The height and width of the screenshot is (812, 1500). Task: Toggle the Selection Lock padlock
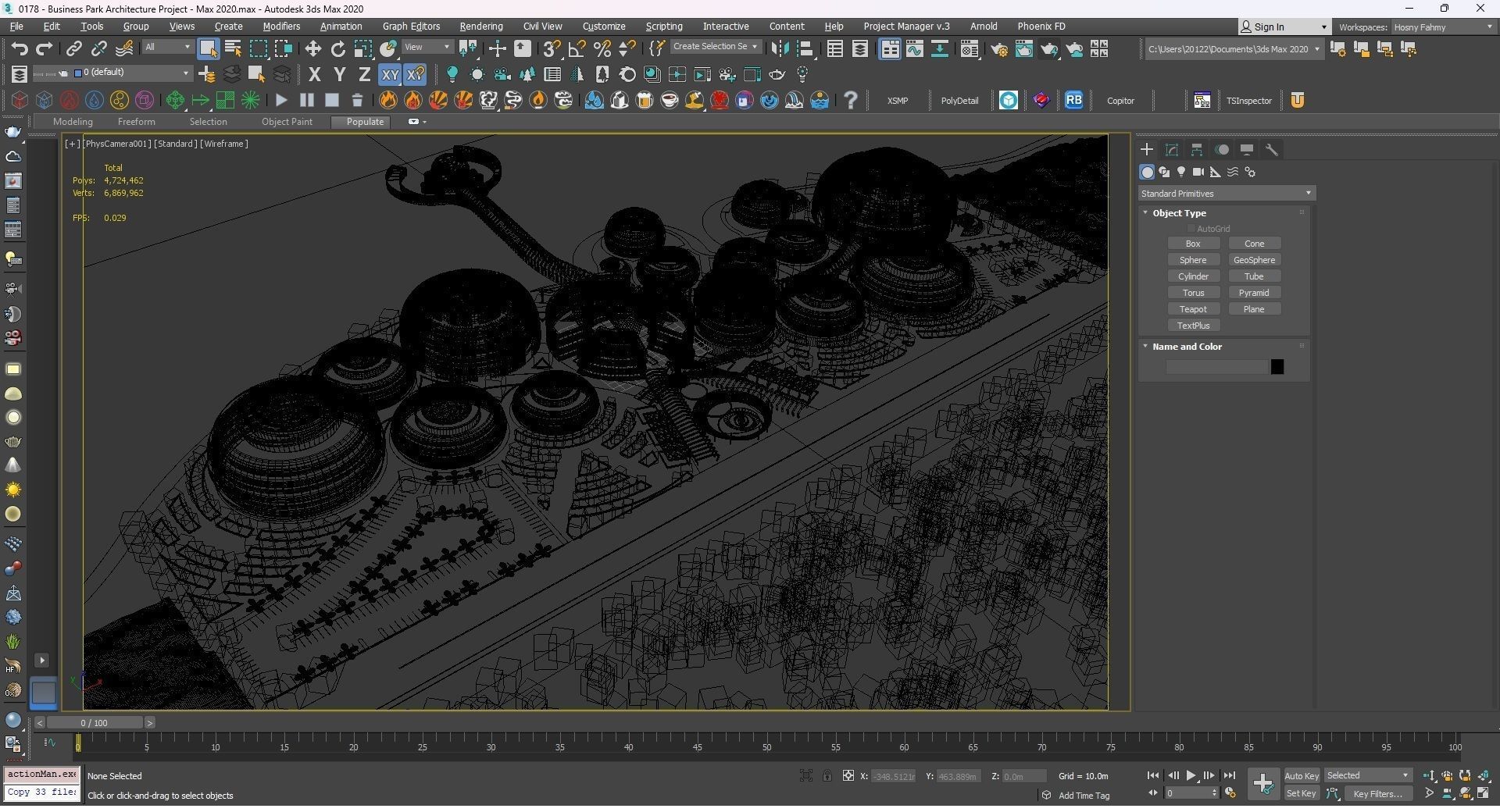pos(827,775)
